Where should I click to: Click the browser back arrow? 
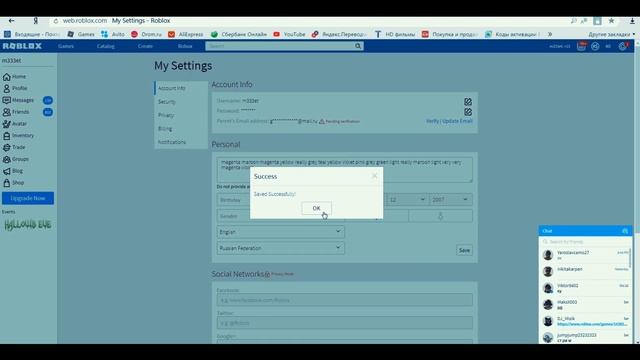11,21
